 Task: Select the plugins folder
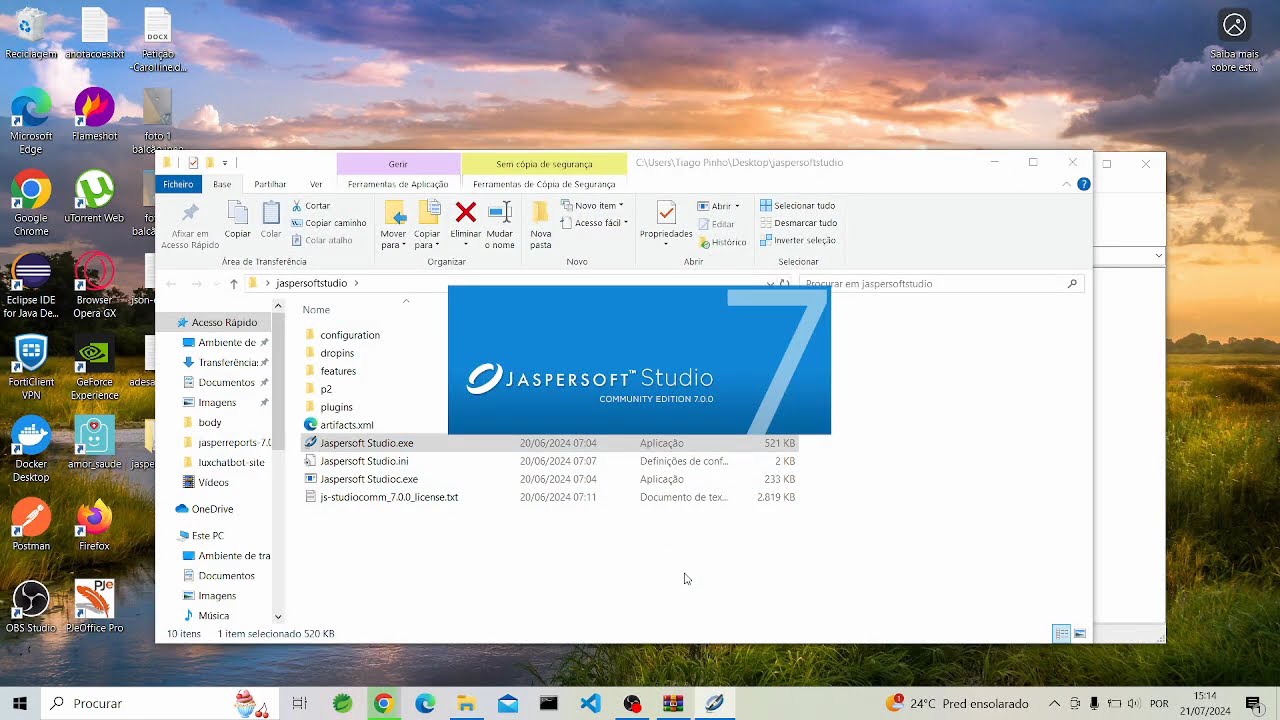pyautogui.click(x=336, y=407)
